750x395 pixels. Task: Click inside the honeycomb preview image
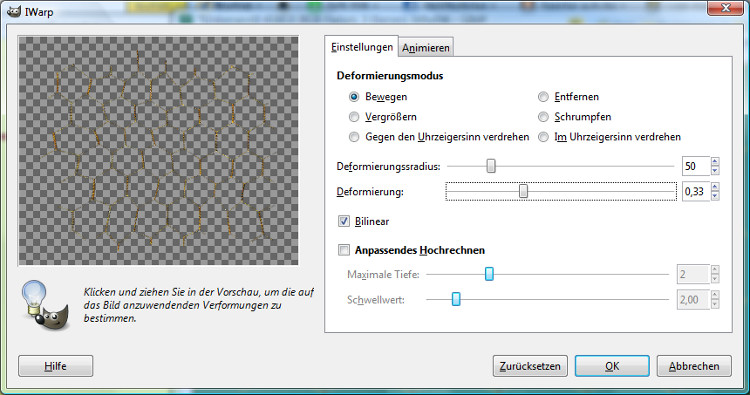point(158,151)
